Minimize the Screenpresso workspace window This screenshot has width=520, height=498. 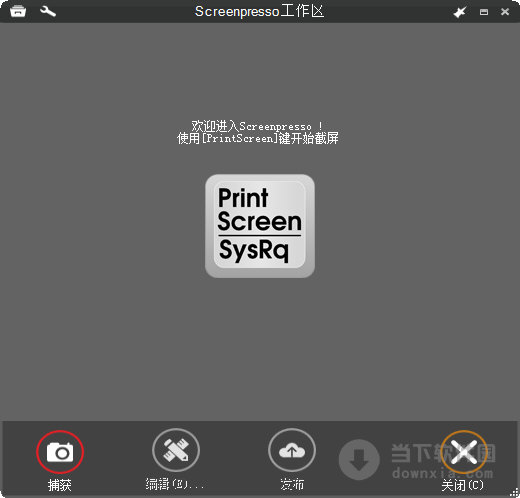click(x=484, y=12)
